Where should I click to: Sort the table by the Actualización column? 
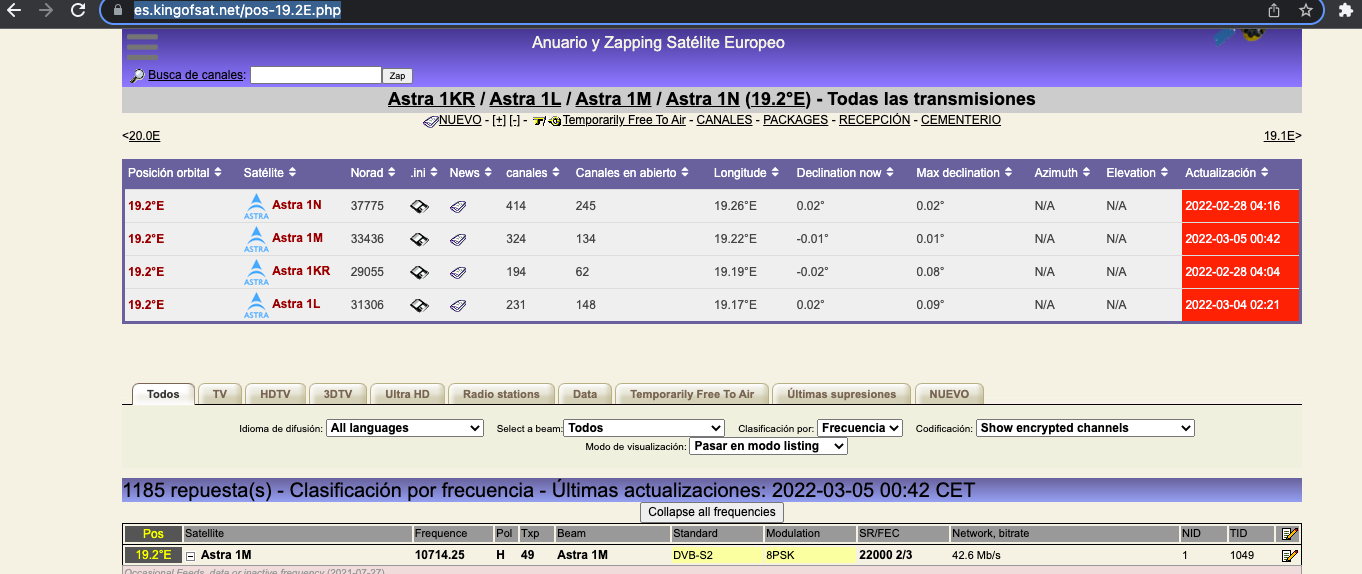[x=1232, y=173]
